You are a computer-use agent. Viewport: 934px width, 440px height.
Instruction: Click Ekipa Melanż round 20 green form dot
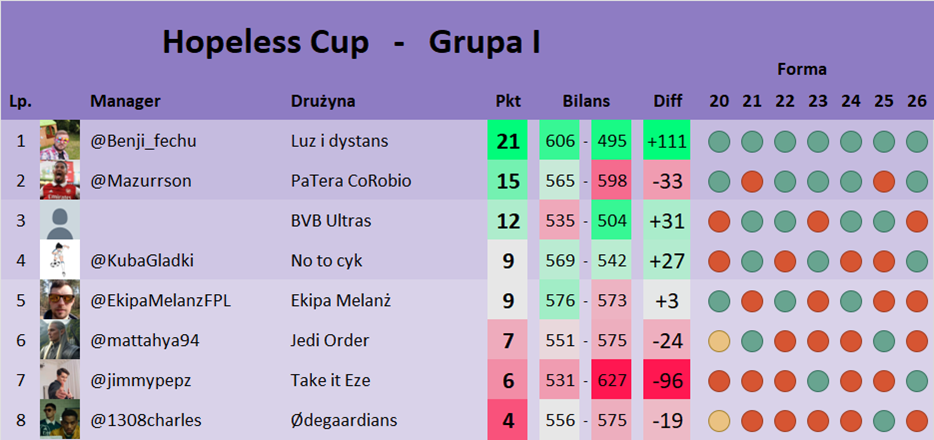pyautogui.click(x=718, y=301)
